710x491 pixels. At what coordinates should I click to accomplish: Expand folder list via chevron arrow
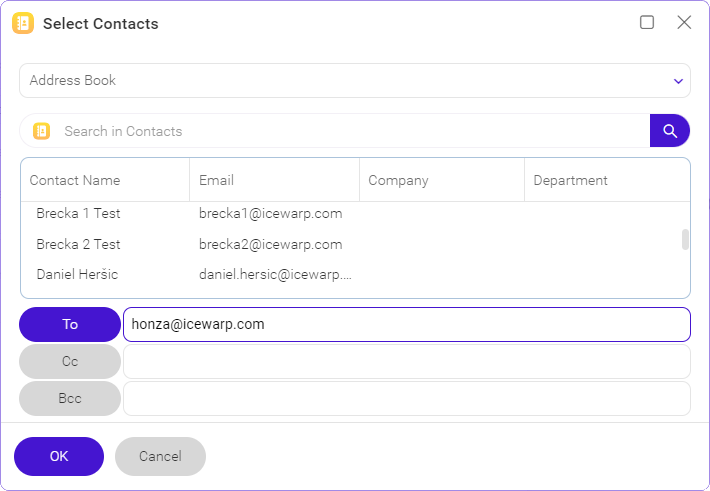click(678, 81)
